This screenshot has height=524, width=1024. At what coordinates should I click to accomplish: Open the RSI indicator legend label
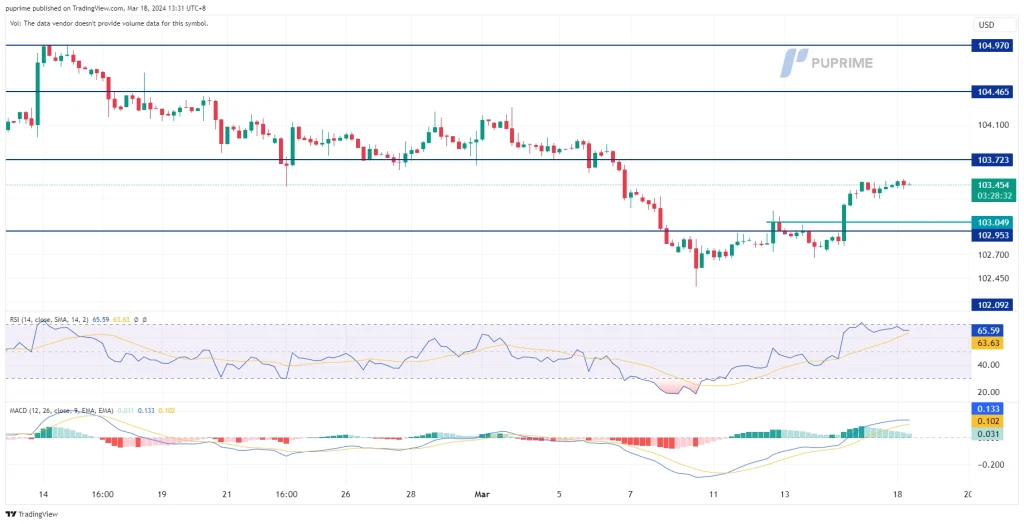pos(47,319)
